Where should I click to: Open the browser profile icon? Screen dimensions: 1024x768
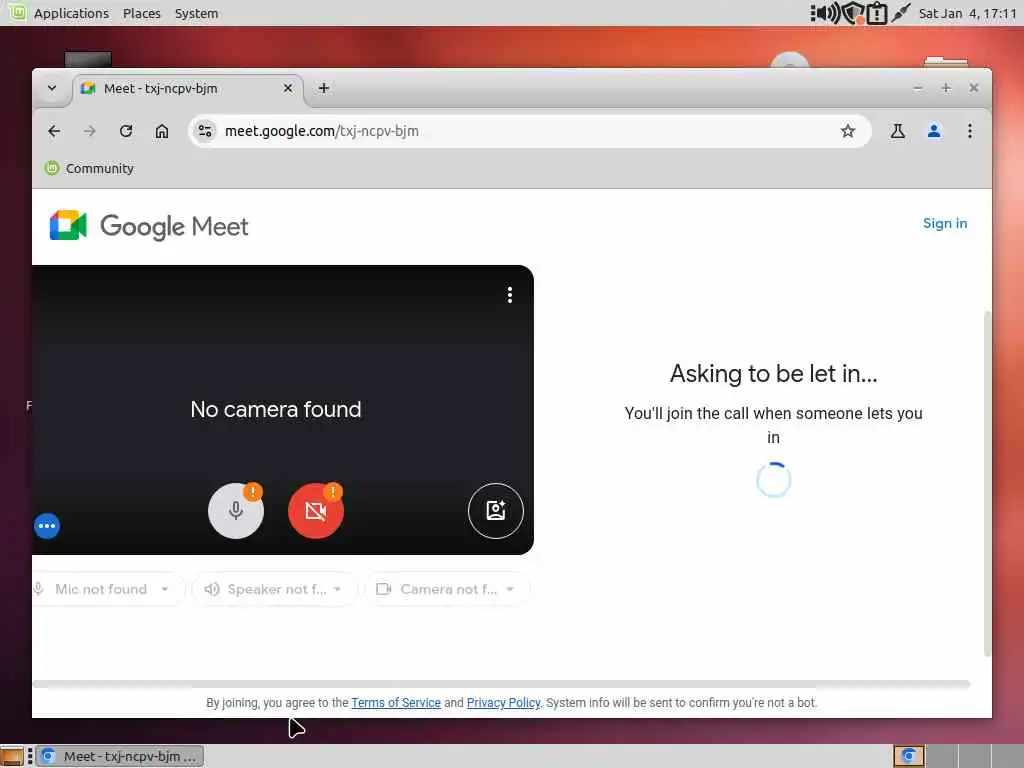[x=934, y=131]
